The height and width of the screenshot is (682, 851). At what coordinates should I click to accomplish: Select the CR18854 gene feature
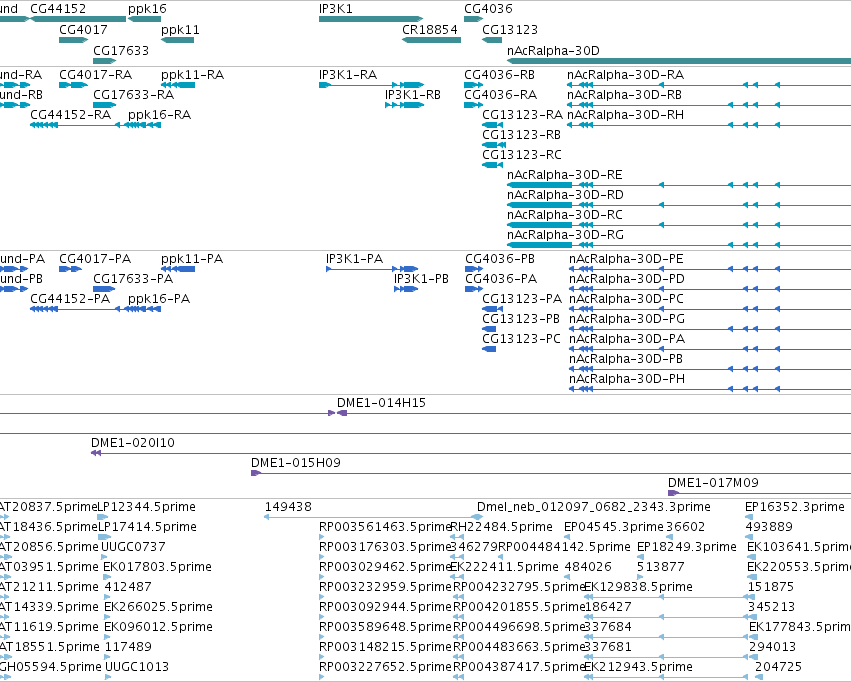point(431,40)
